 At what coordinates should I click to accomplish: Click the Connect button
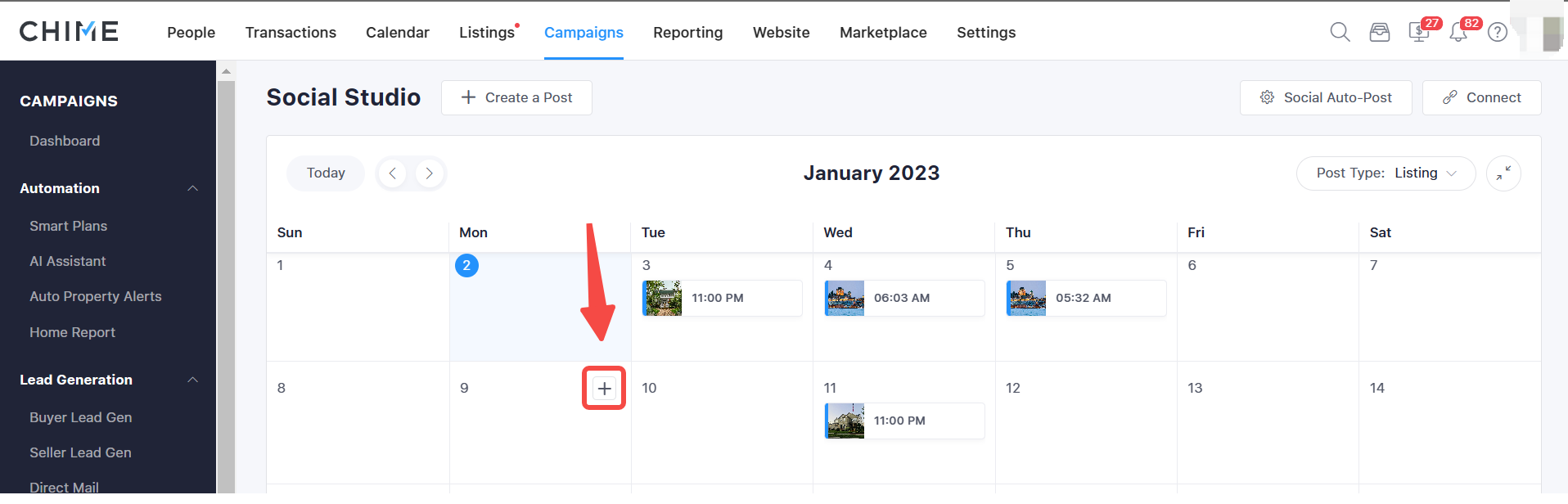point(1482,97)
